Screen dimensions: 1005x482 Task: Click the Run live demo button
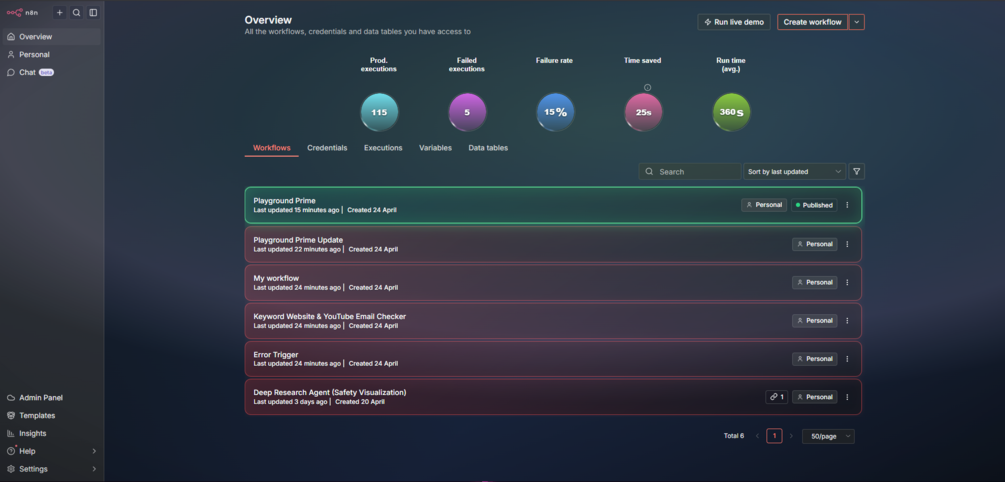(734, 22)
